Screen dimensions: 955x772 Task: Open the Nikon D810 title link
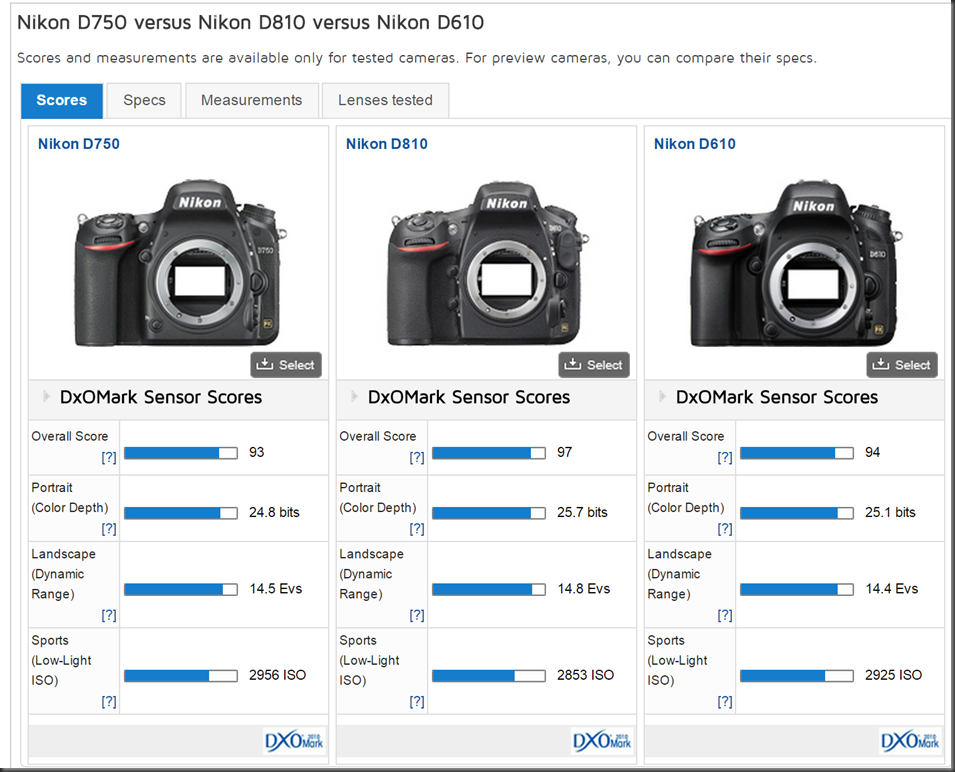tap(387, 144)
